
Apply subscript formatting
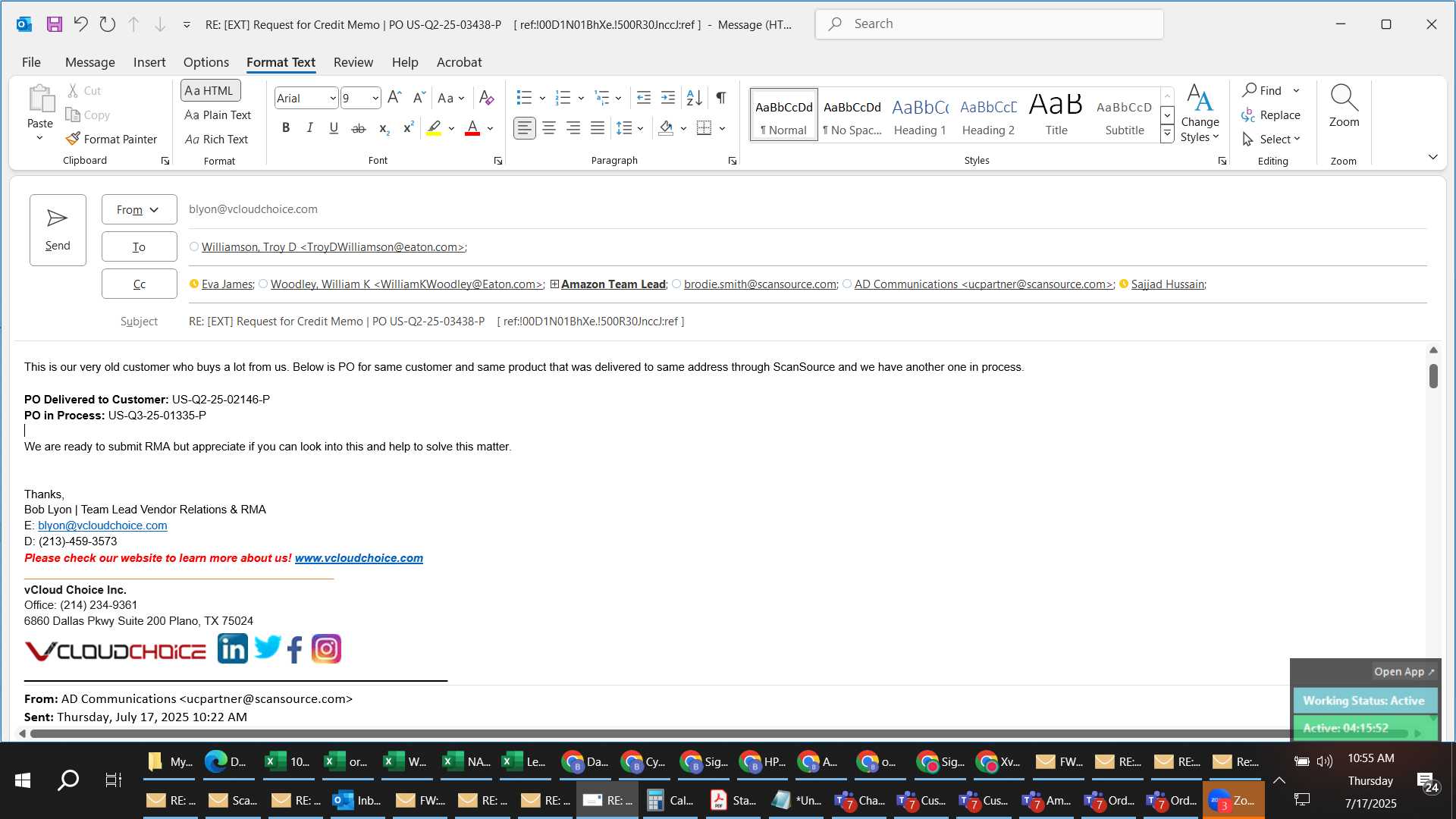coord(384,128)
